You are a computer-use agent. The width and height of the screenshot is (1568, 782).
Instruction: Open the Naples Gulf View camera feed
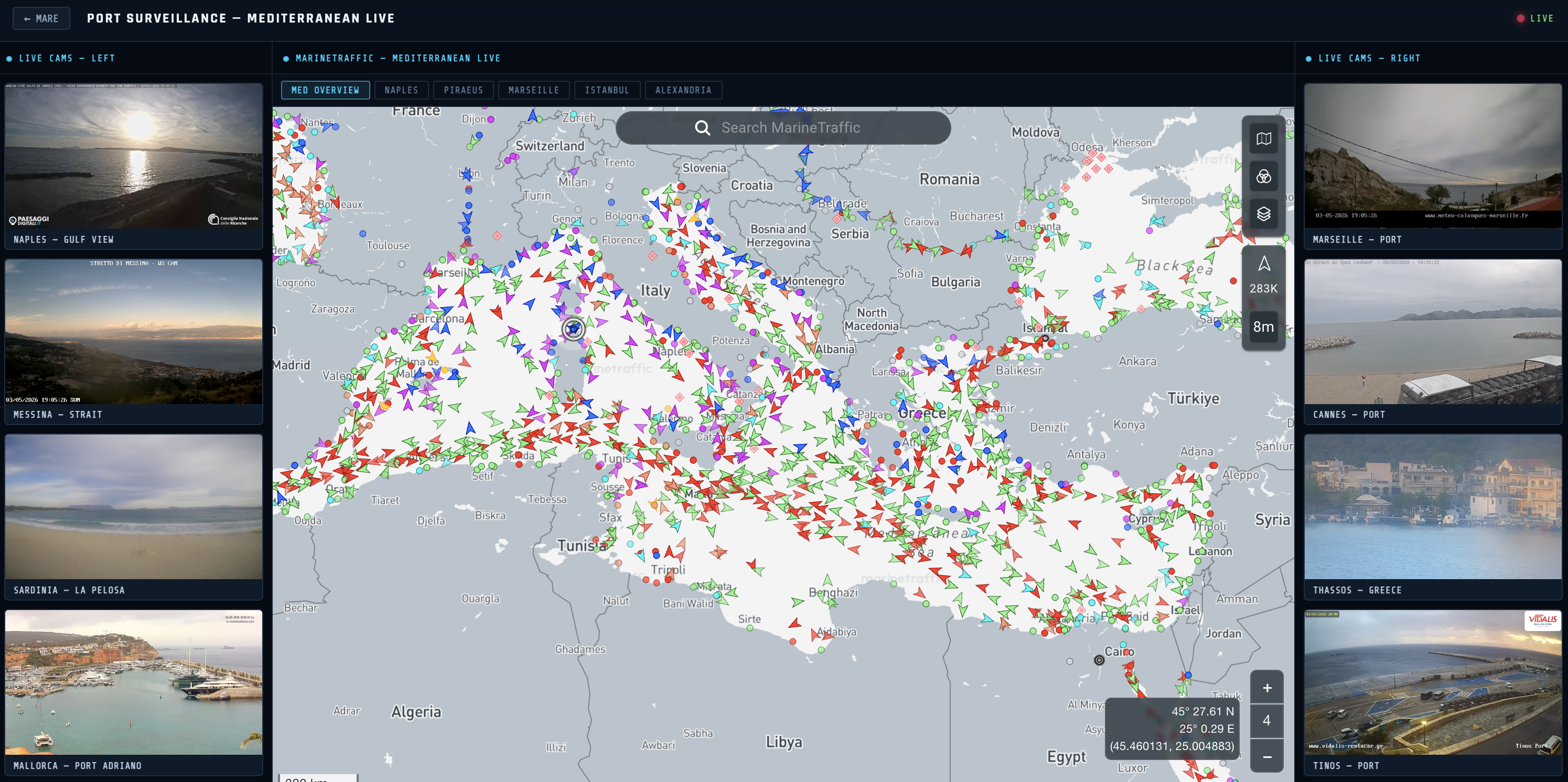(134, 156)
